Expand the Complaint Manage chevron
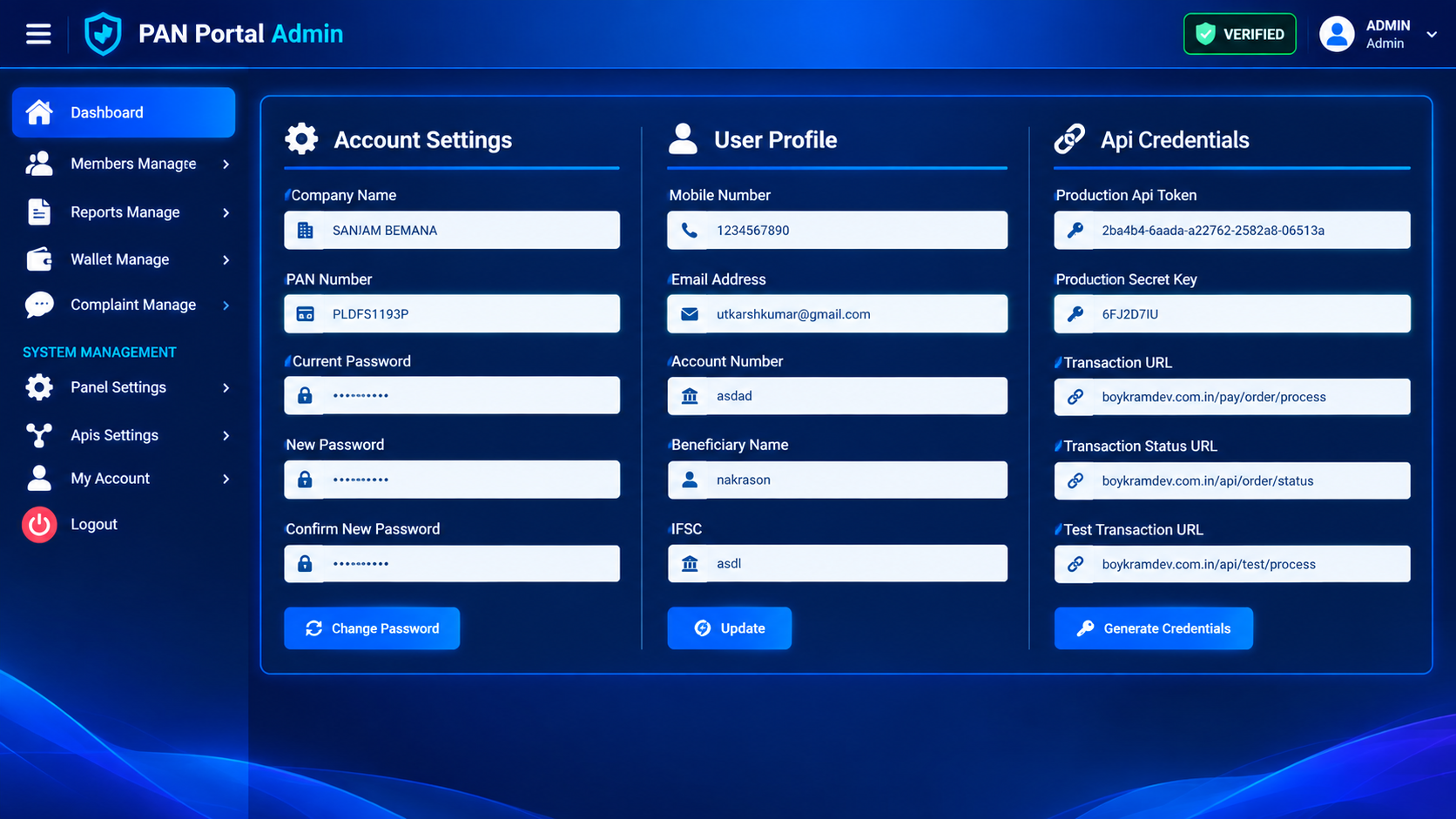This screenshot has height=819, width=1456. click(x=226, y=305)
